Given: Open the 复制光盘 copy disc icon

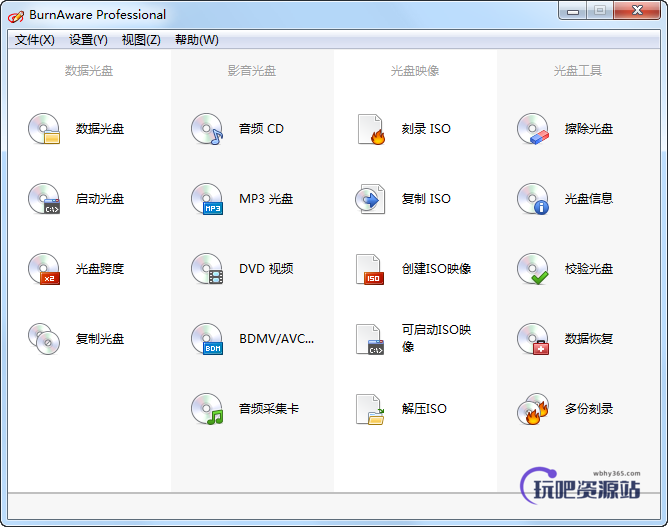Looking at the screenshot, I should [44, 339].
